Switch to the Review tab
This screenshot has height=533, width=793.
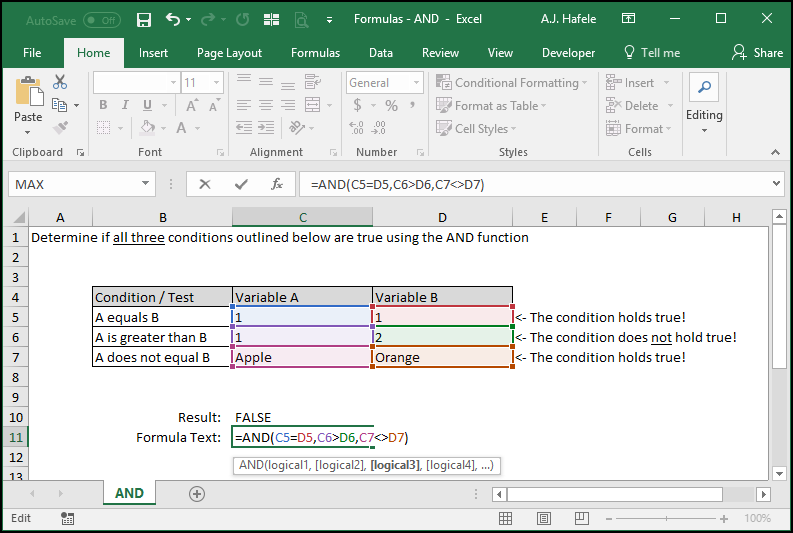[x=440, y=53]
